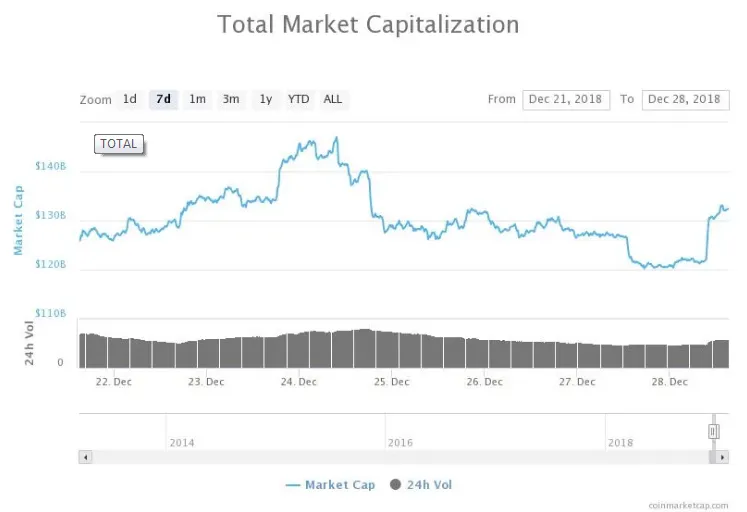Switch chart zoom to 3m

point(231,99)
